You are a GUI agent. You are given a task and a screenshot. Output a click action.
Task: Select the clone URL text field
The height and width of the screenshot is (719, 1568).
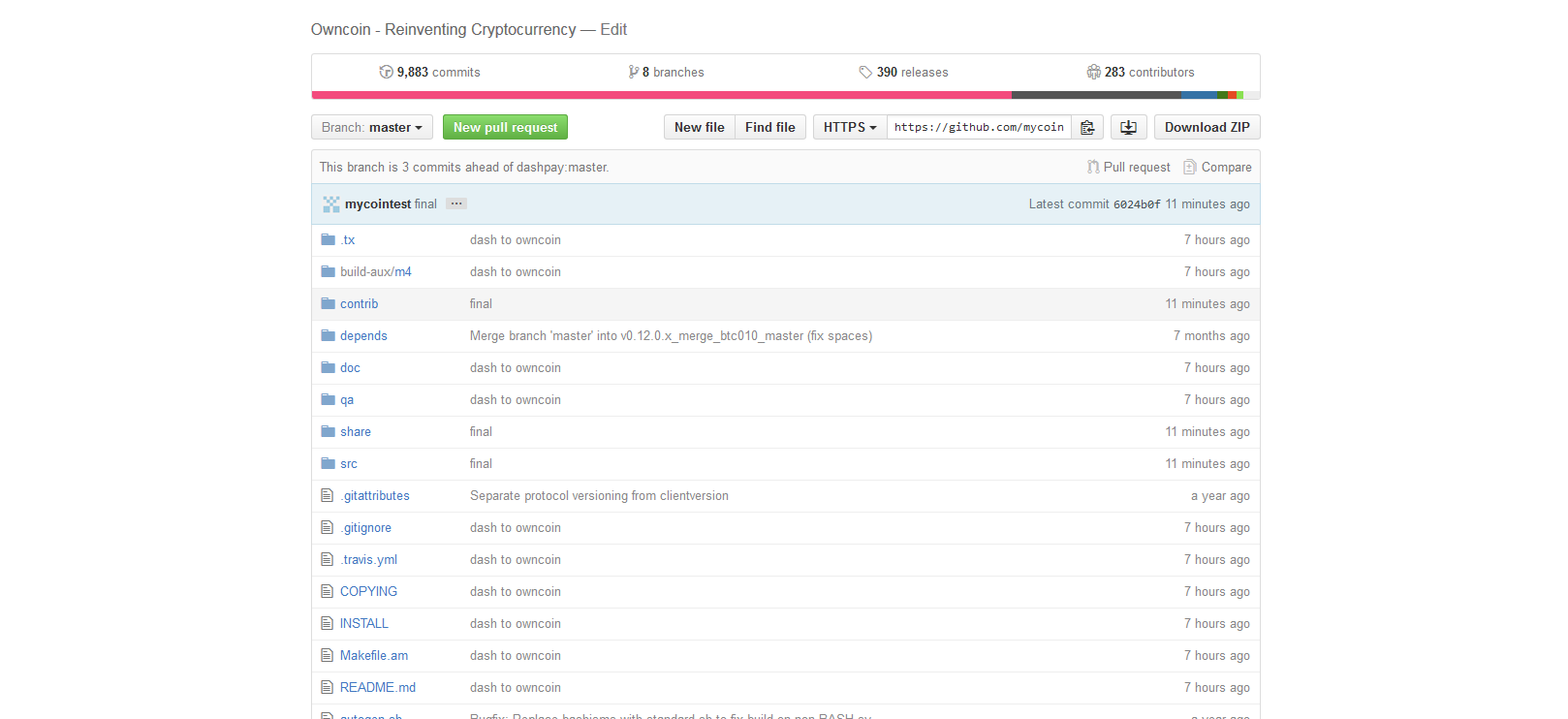click(x=979, y=127)
